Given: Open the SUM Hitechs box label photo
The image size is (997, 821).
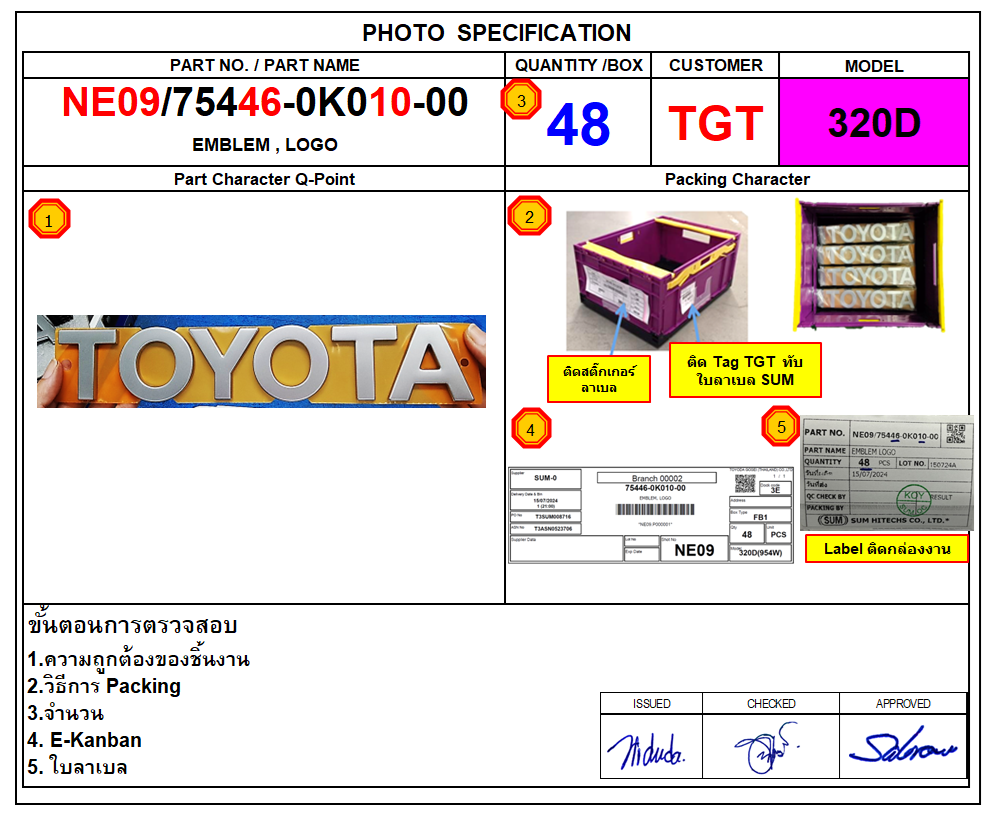Looking at the screenshot, I should pos(887,474).
